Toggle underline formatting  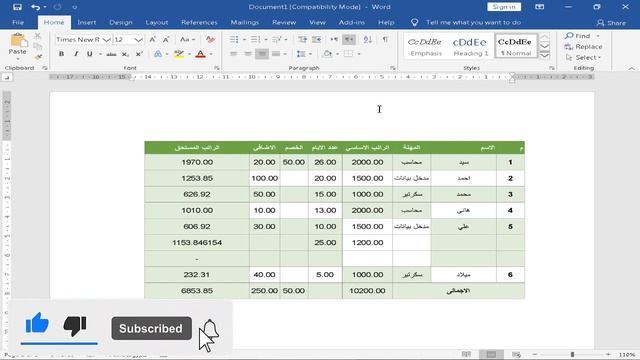[89, 54]
